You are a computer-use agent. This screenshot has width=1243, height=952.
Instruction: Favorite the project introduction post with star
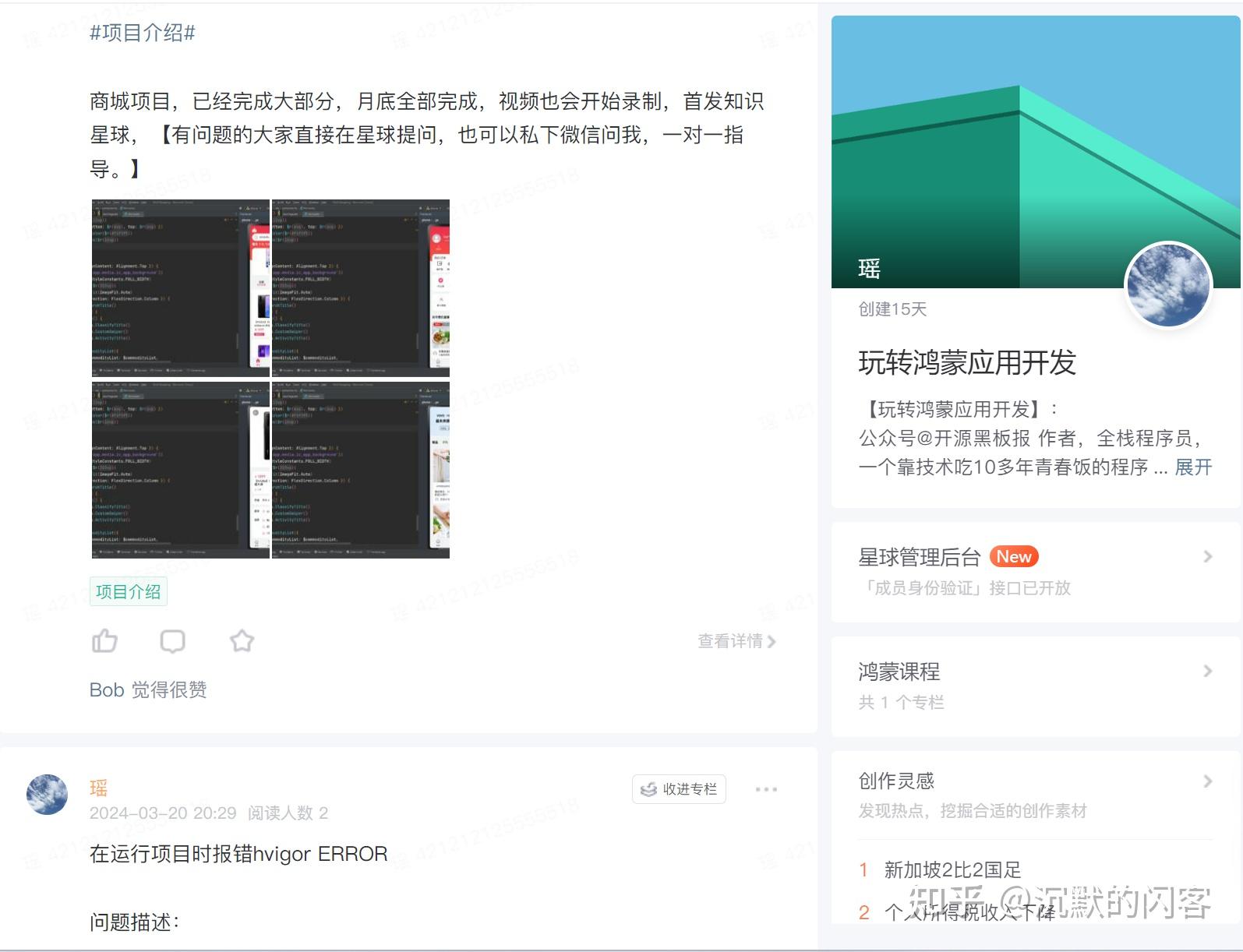242,641
